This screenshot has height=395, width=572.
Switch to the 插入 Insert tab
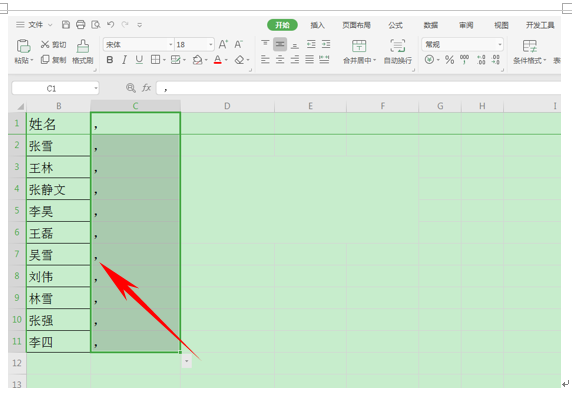coord(317,25)
